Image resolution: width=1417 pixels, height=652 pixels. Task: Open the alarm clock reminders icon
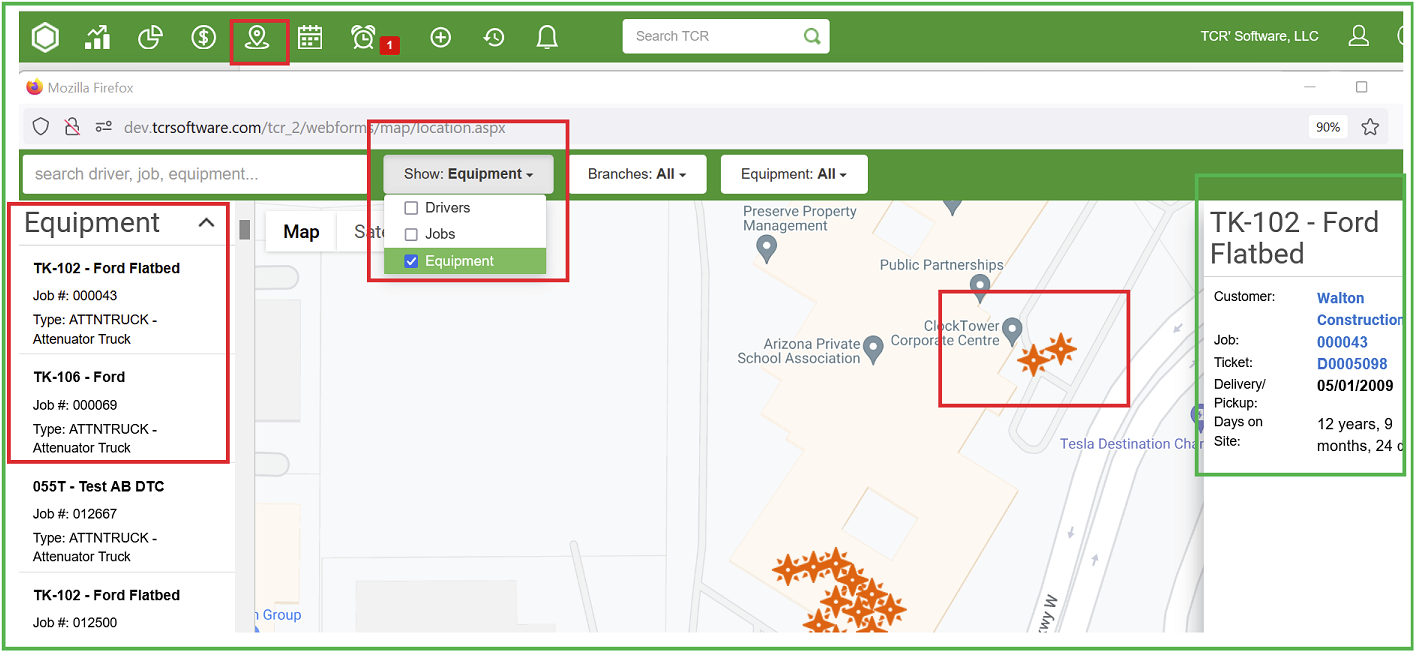(363, 37)
